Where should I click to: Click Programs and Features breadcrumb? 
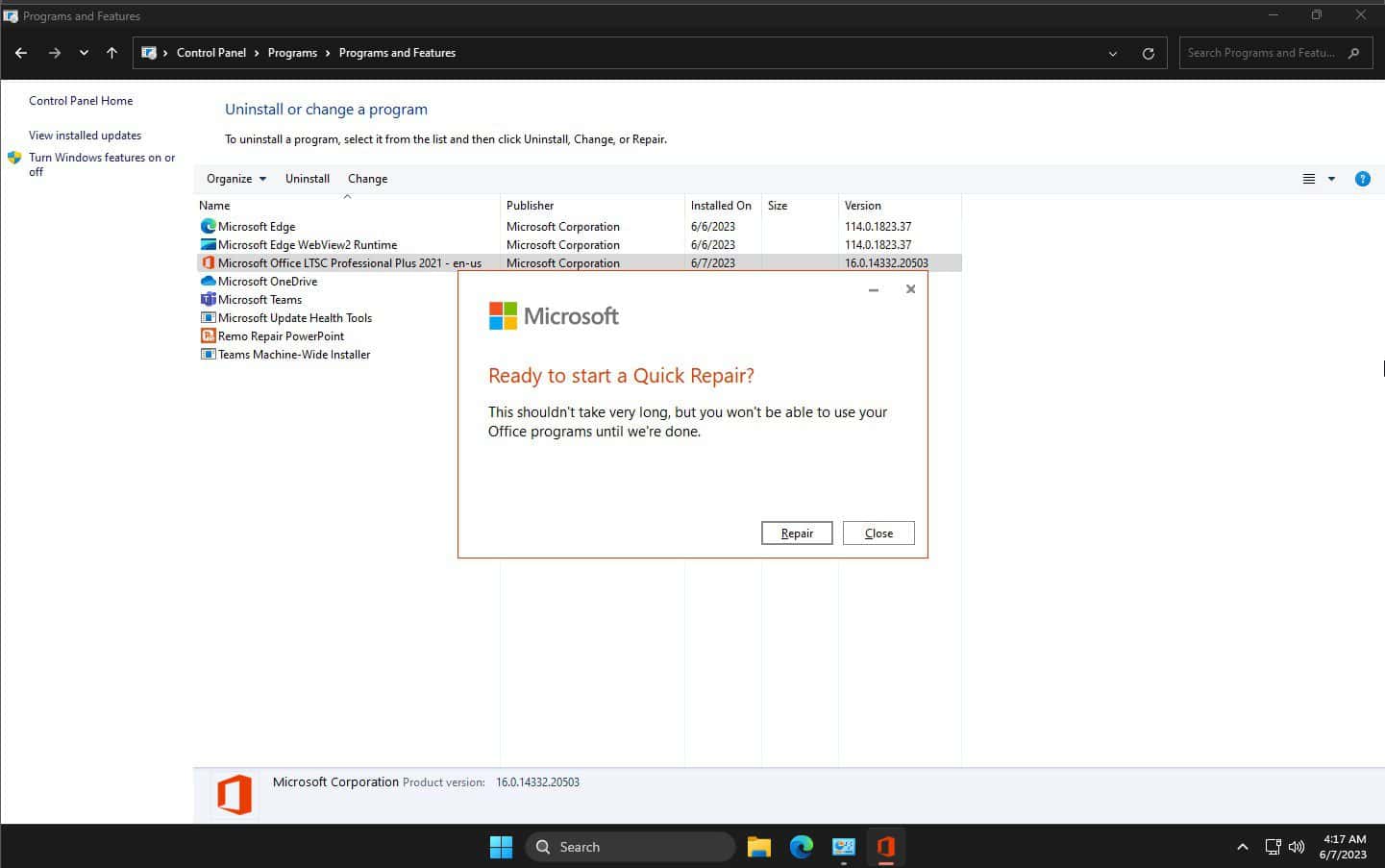coord(397,53)
